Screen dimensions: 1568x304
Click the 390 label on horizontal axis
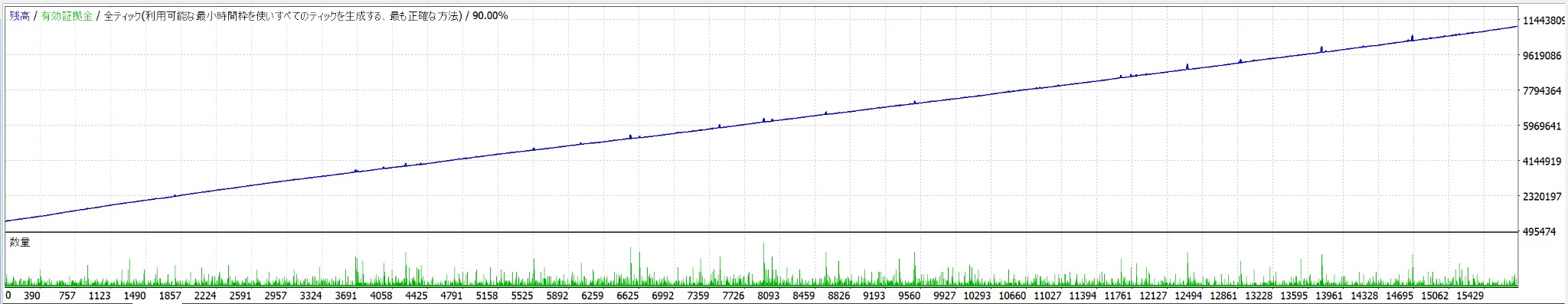tap(32, 296)
